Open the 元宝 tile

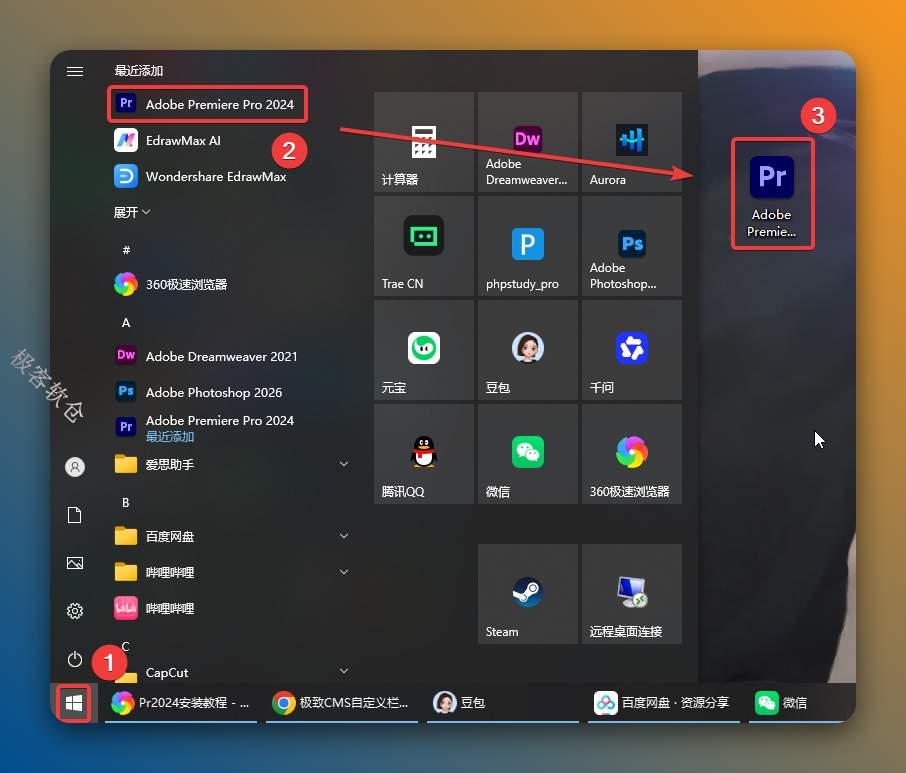(424, 350)
